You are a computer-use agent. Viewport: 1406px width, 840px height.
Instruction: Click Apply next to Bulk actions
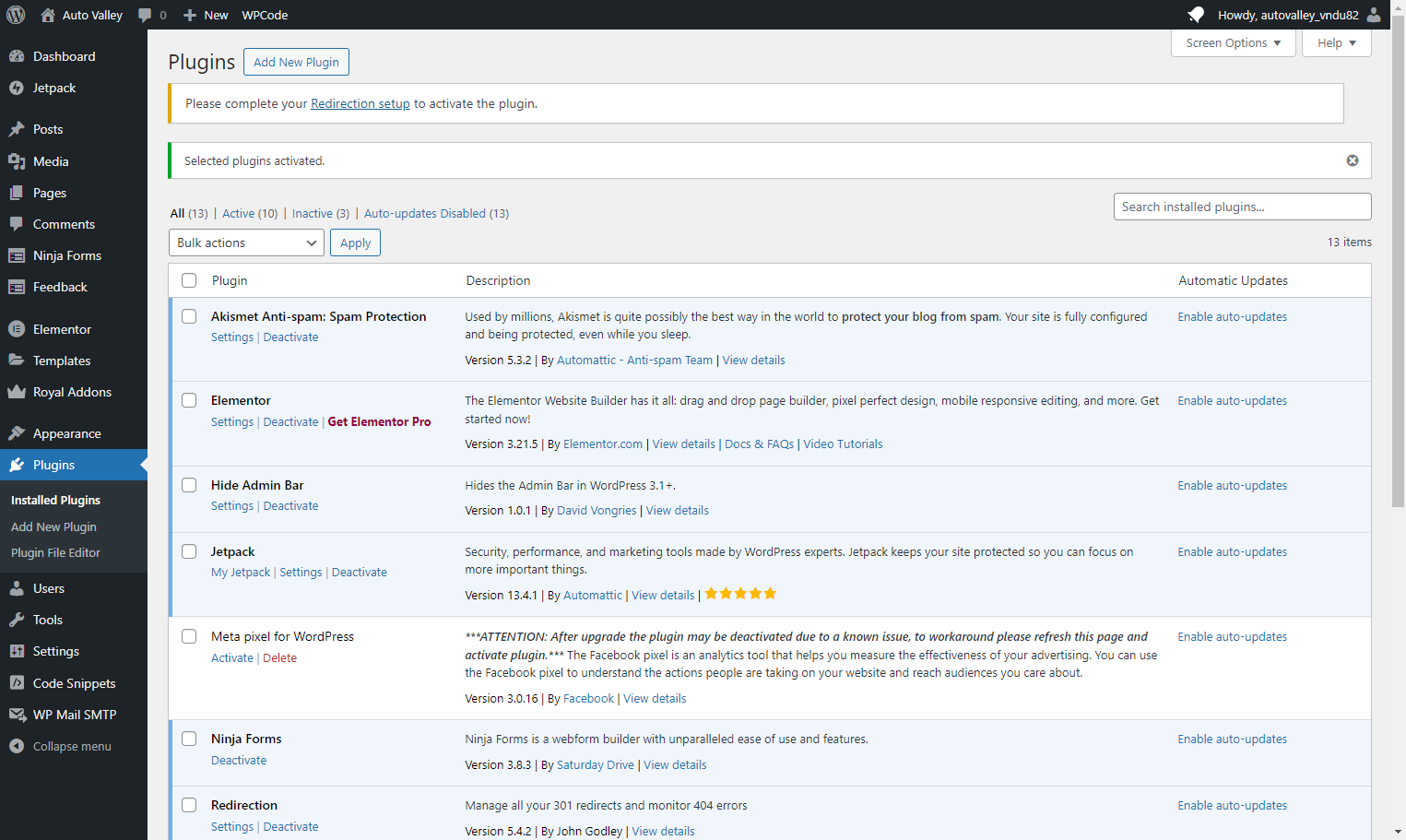pyautogui.click(x=355, y=243)
